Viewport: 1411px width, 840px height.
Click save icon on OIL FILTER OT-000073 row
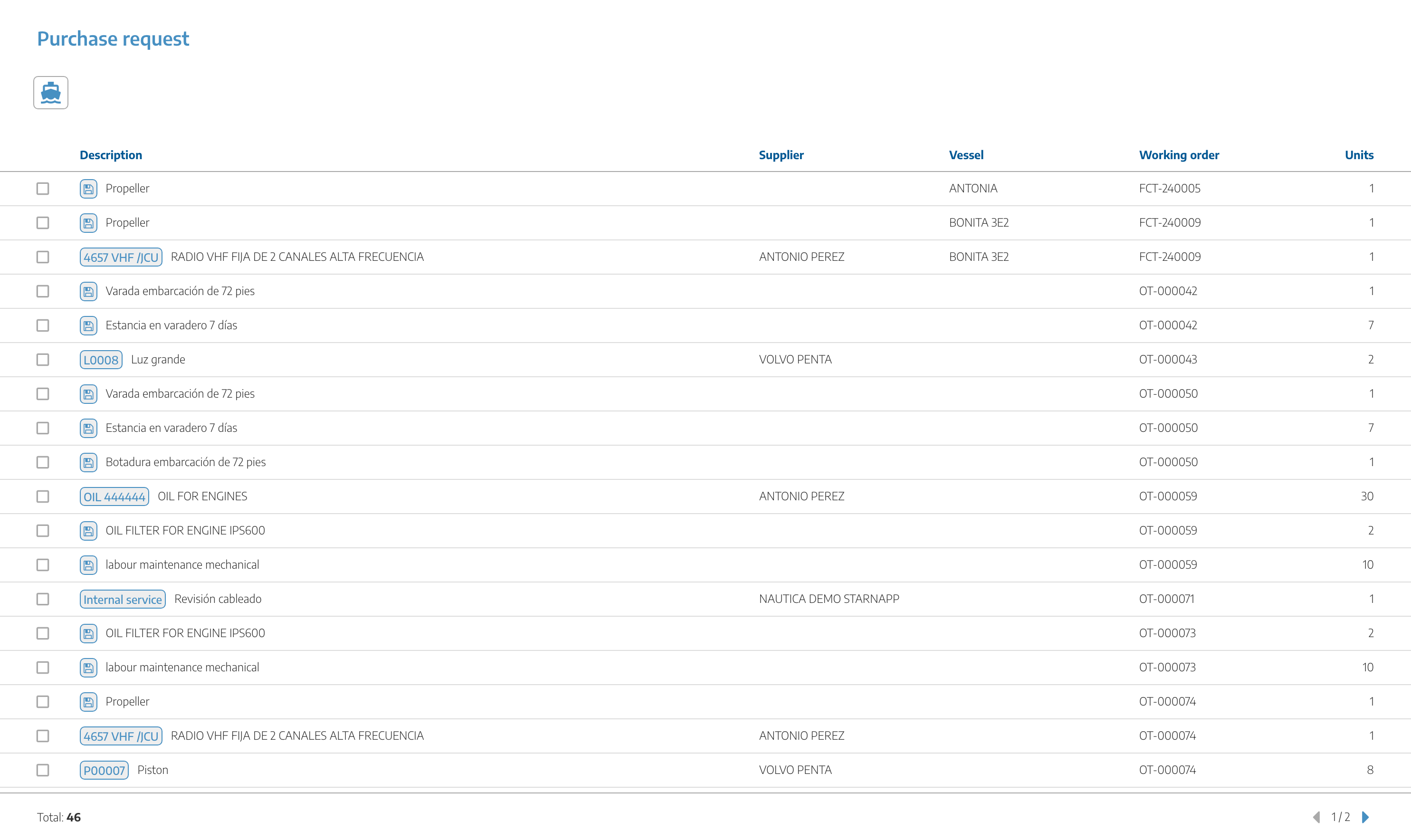click(x=88, y=633)
